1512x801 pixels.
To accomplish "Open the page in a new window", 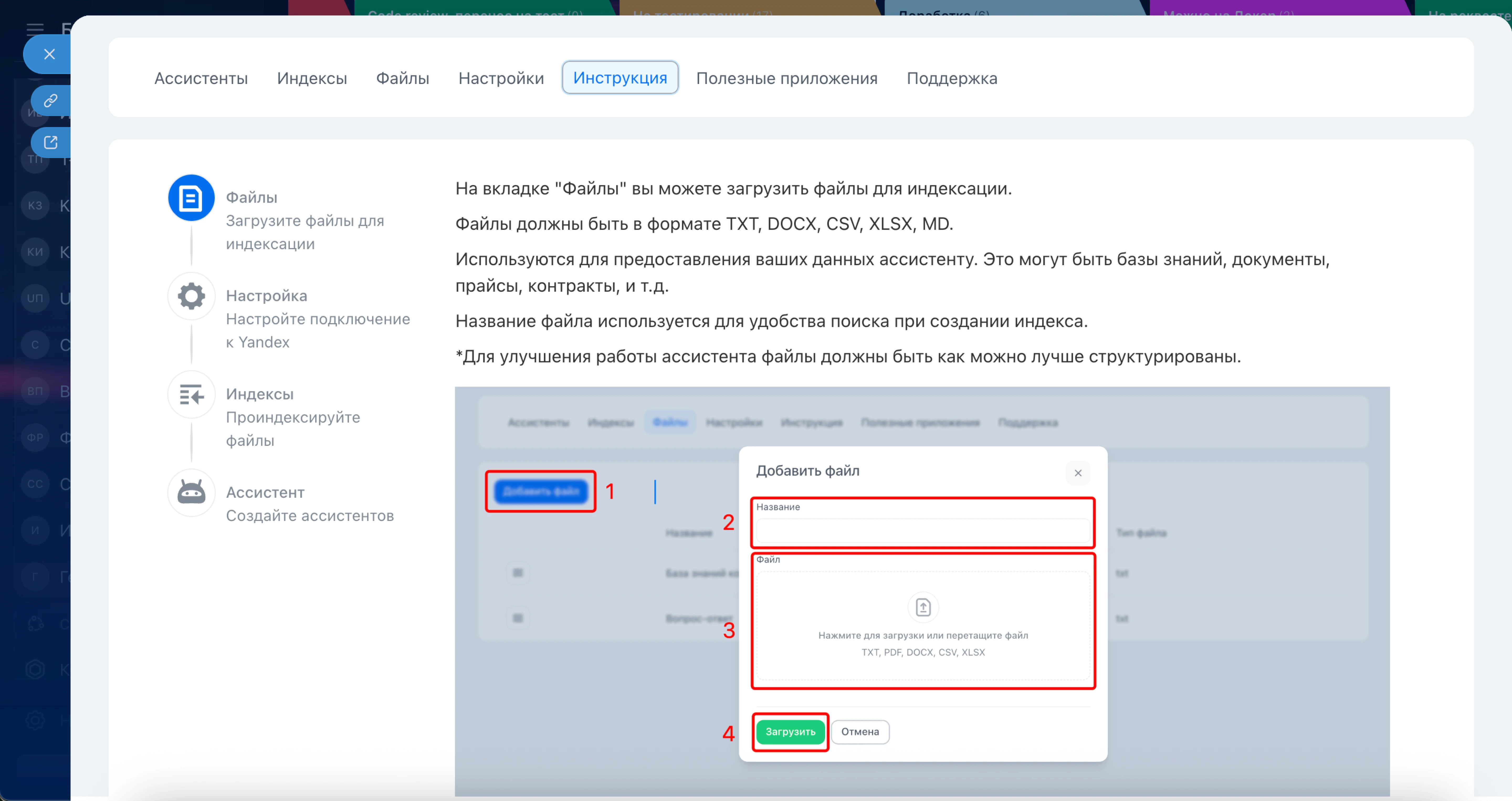I will (x=50, y=142).
